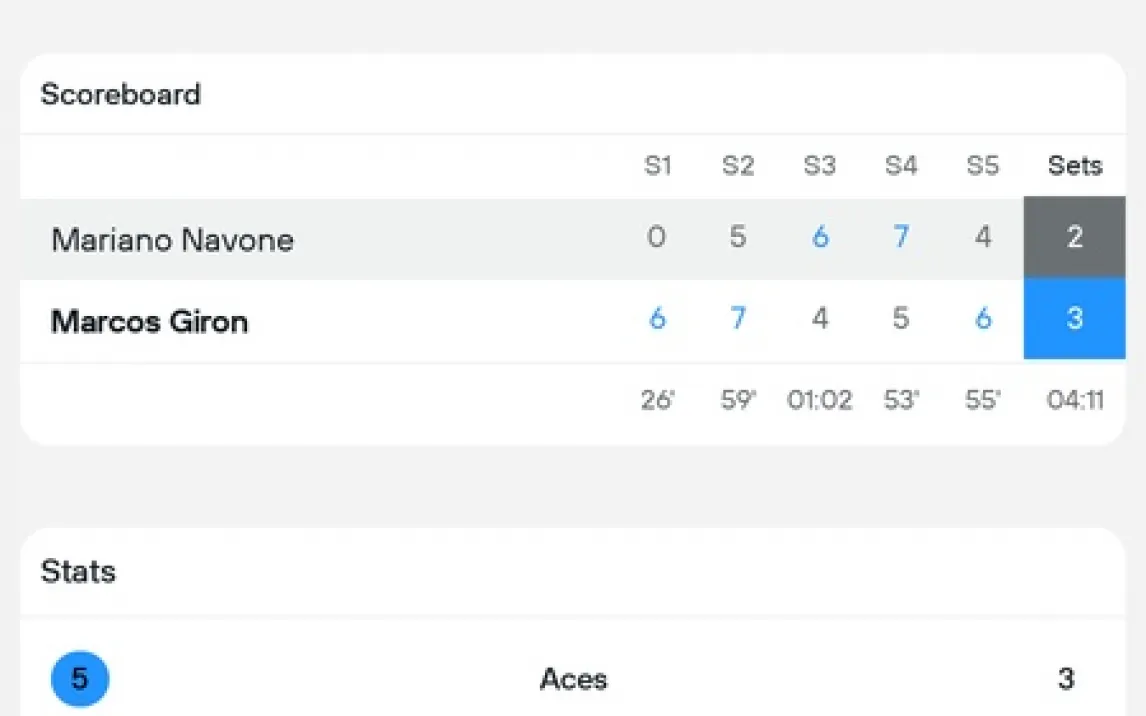Open Marcos Giron's player name
Viewport: 1146px width, 716px height.
click(x=149, y=322)
